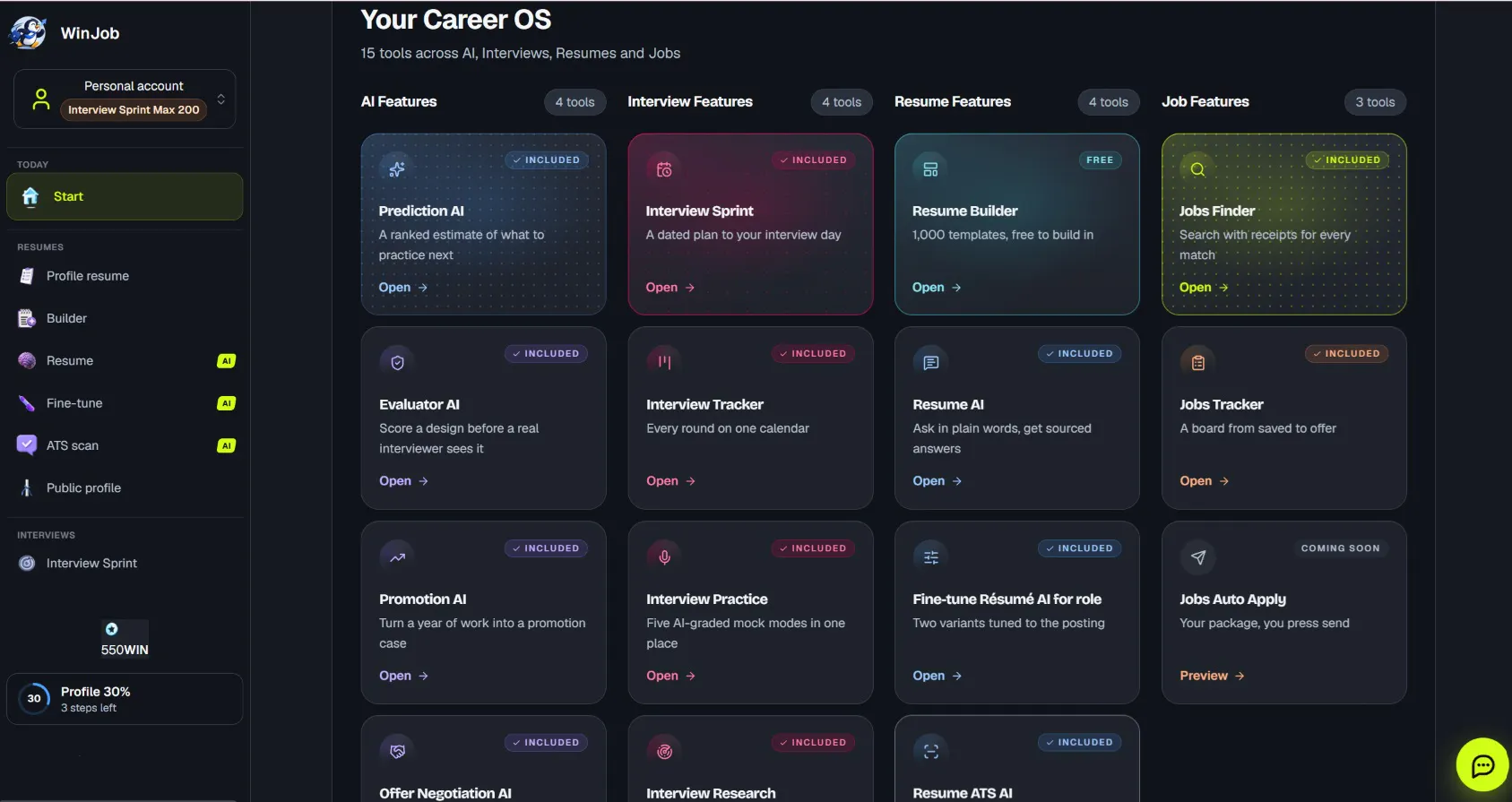Click the '4 tools' badge beside AI Features

point(575,102)
